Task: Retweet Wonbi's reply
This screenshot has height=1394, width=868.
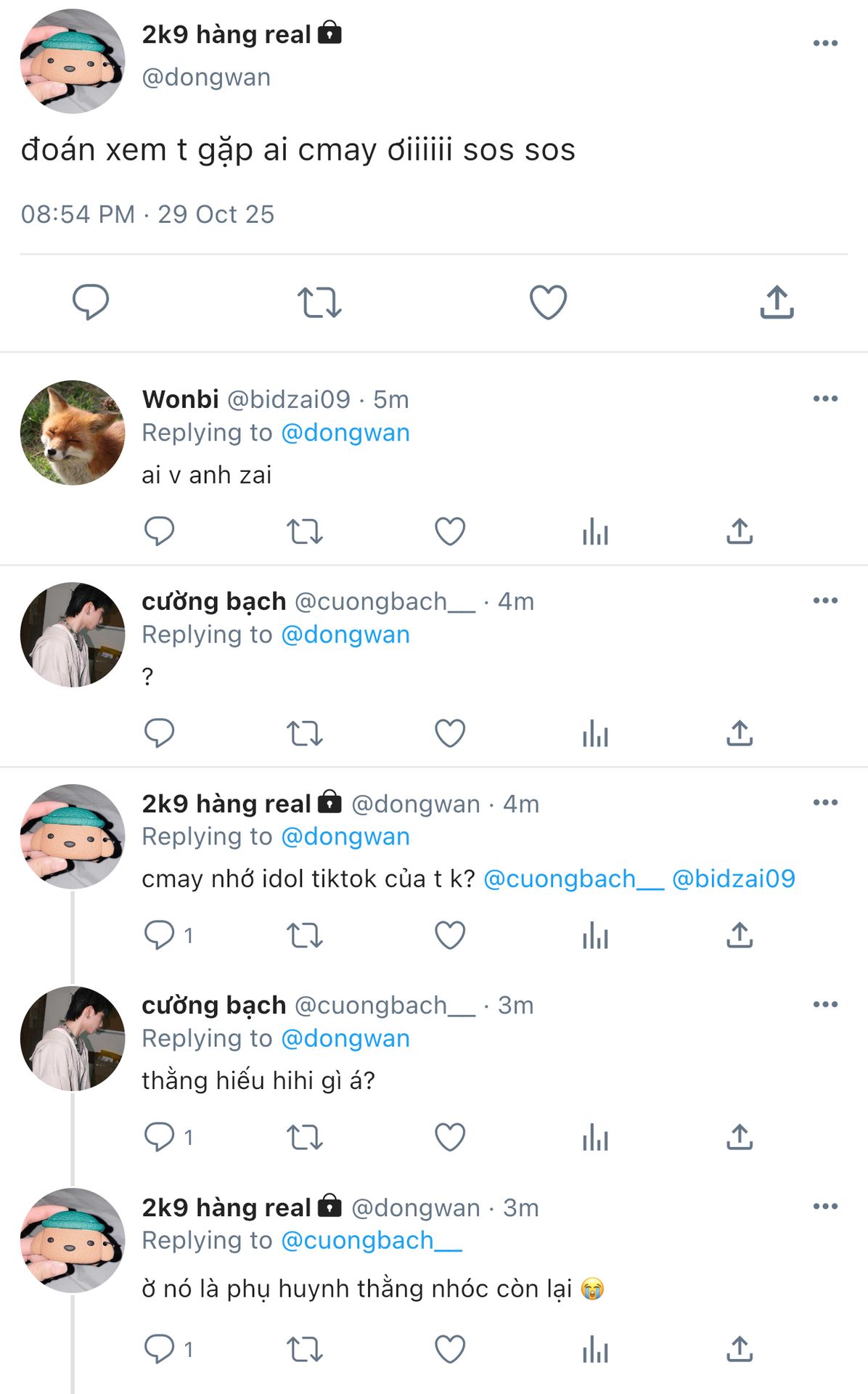Action: 305,531
